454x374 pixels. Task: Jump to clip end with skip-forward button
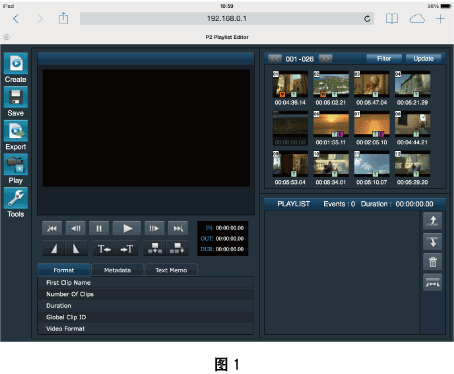click(x=178, y=228)
